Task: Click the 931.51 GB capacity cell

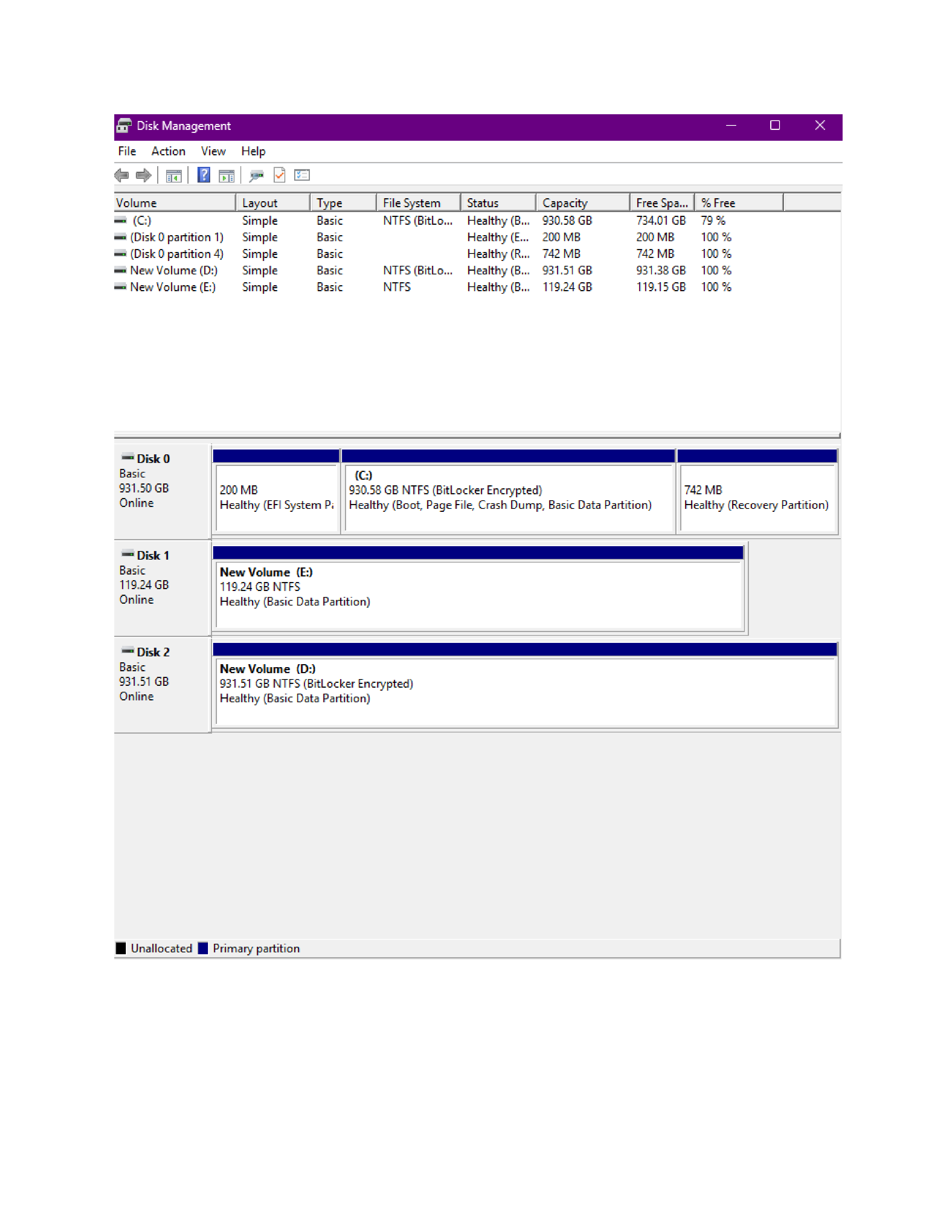Action: click(x=567, y=271)
